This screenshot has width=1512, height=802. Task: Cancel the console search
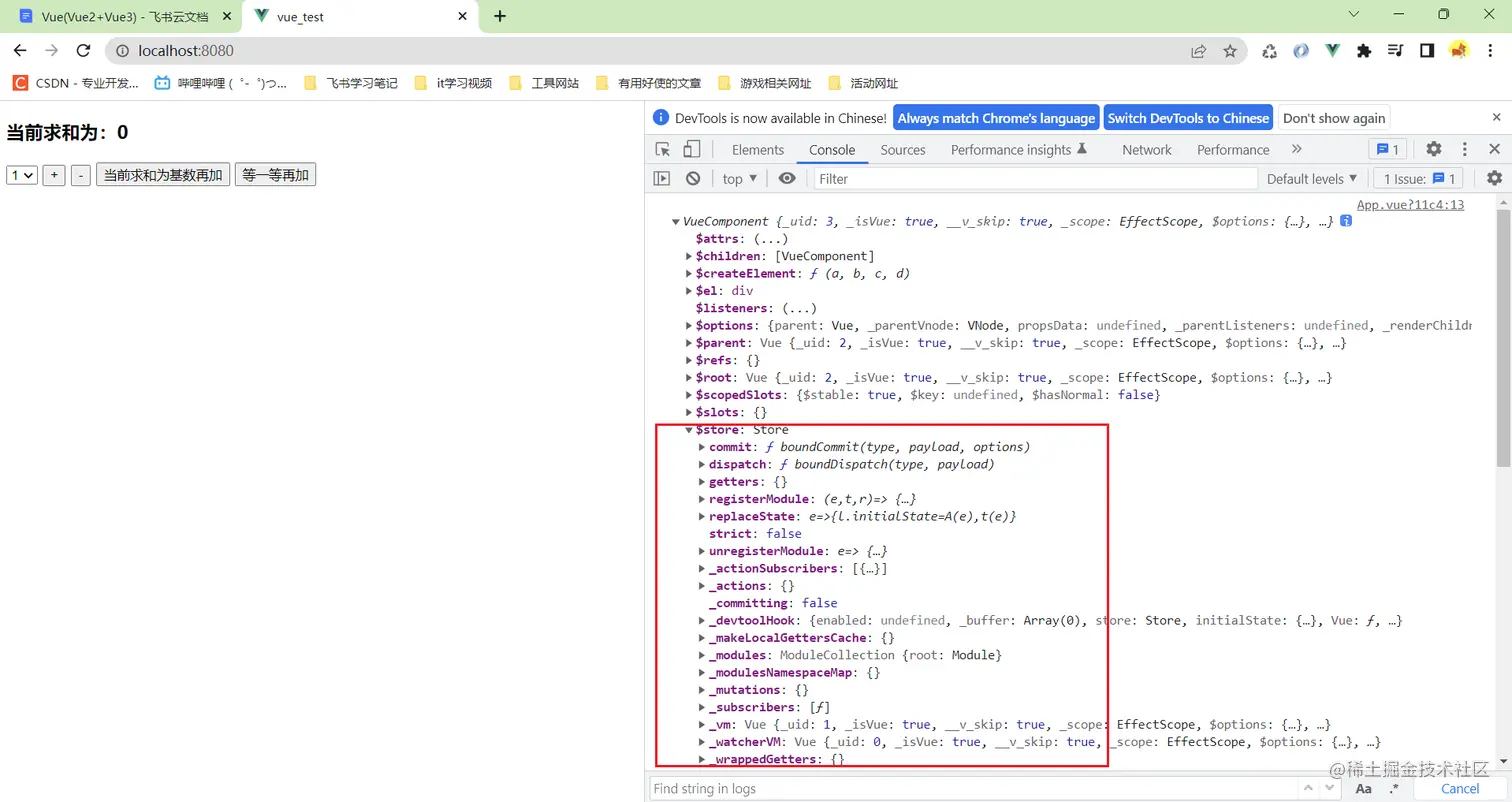pyautogui.click(x=1459, y=788)
